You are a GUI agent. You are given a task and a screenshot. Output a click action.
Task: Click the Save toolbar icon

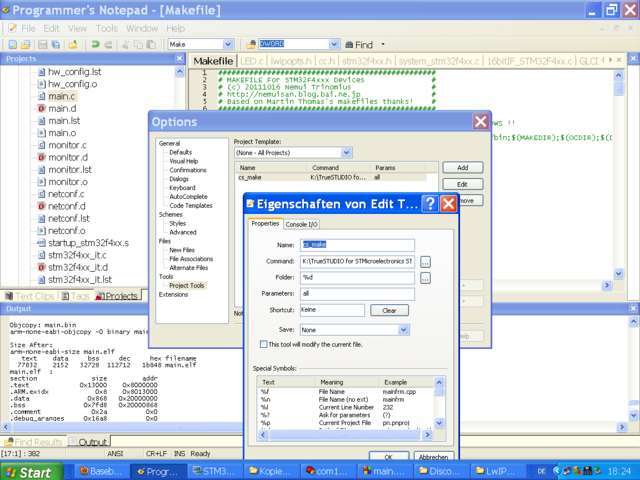[42, 44]
